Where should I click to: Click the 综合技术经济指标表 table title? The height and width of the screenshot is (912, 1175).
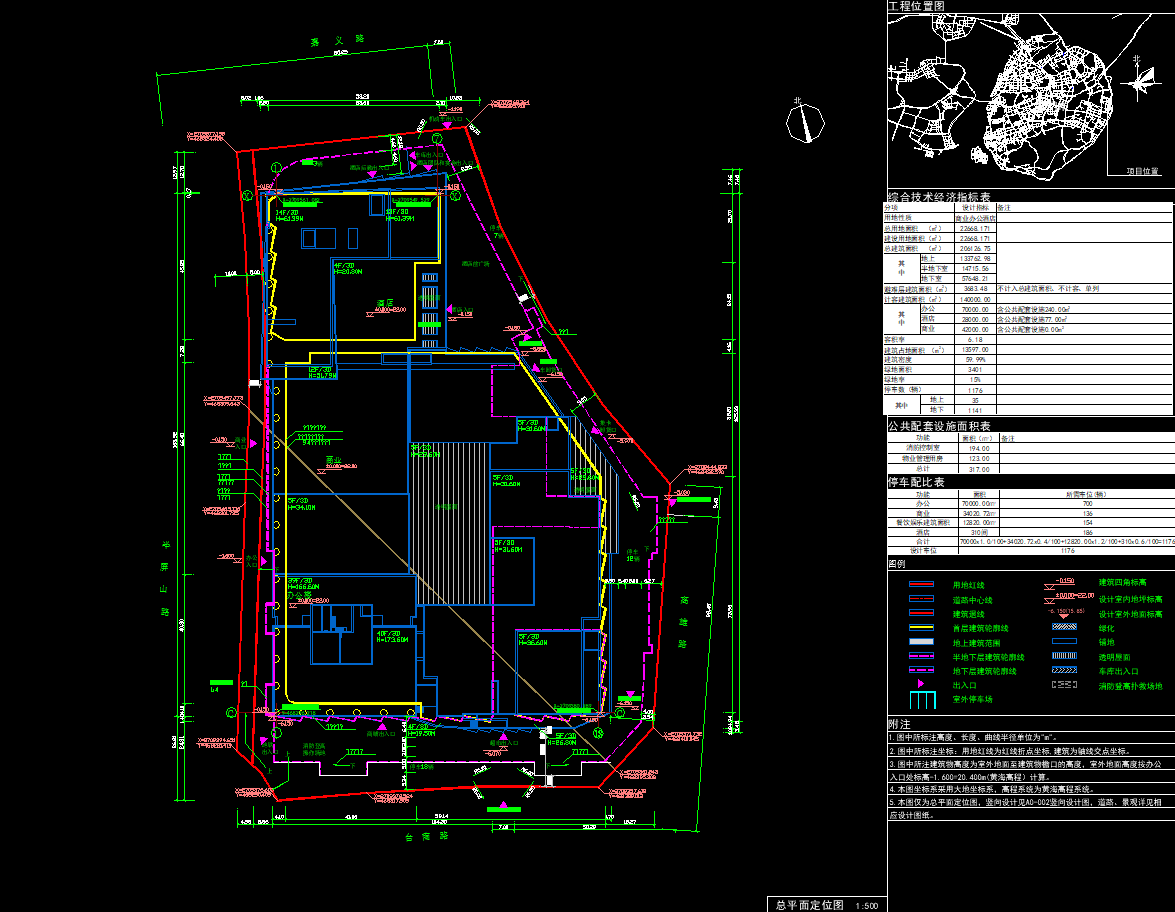[939, 198]
